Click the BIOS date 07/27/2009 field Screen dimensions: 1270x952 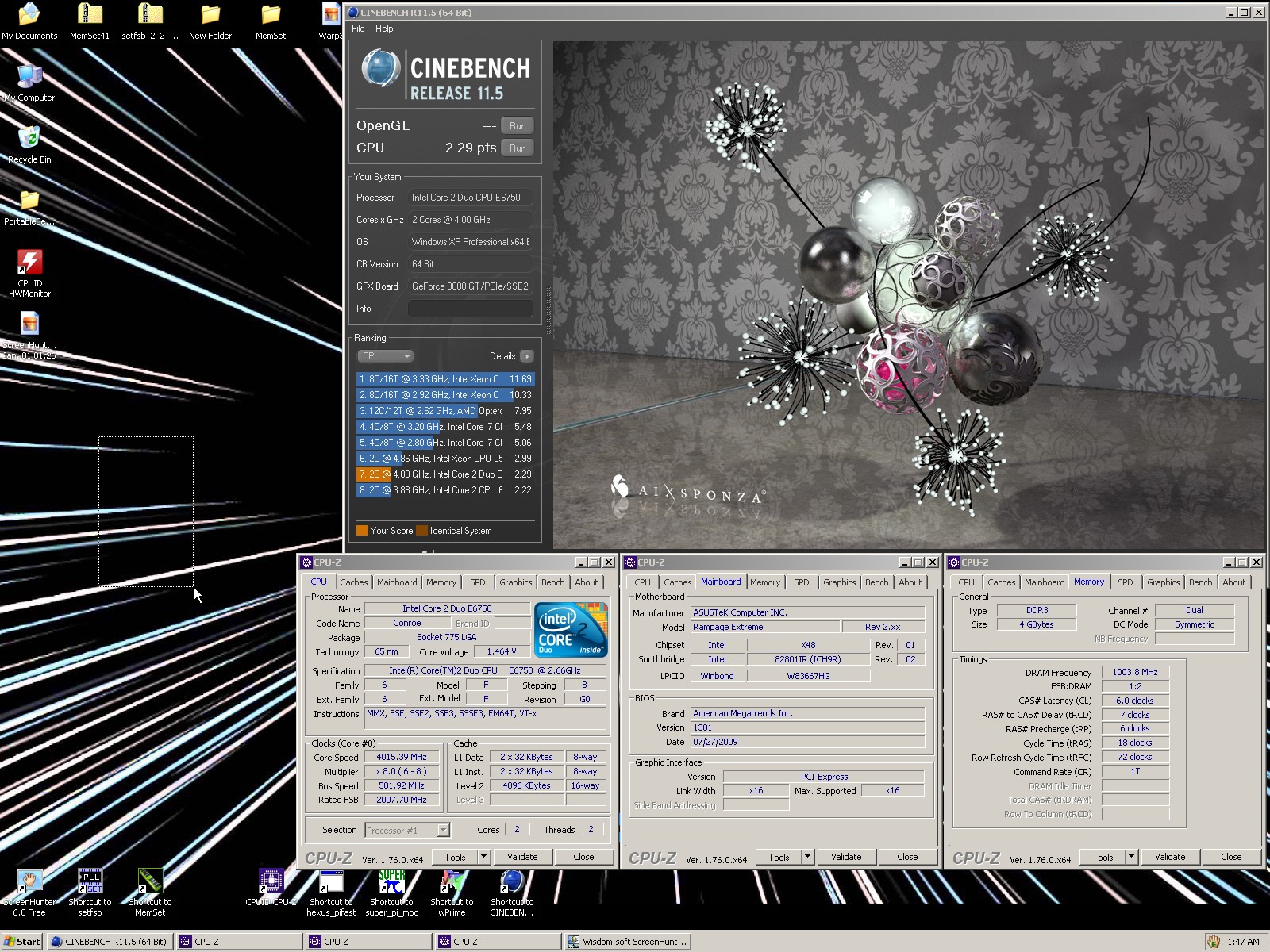(x=807, y=742)
